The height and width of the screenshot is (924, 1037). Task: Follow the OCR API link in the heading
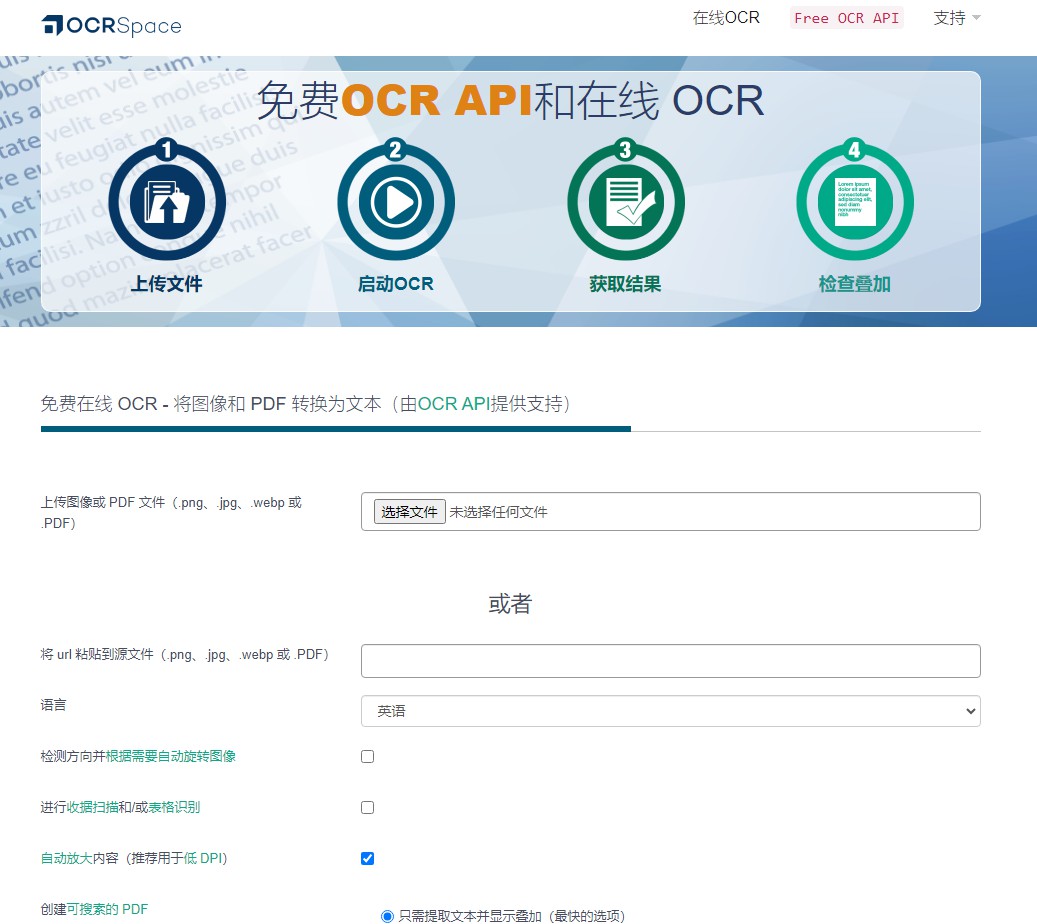453,403
